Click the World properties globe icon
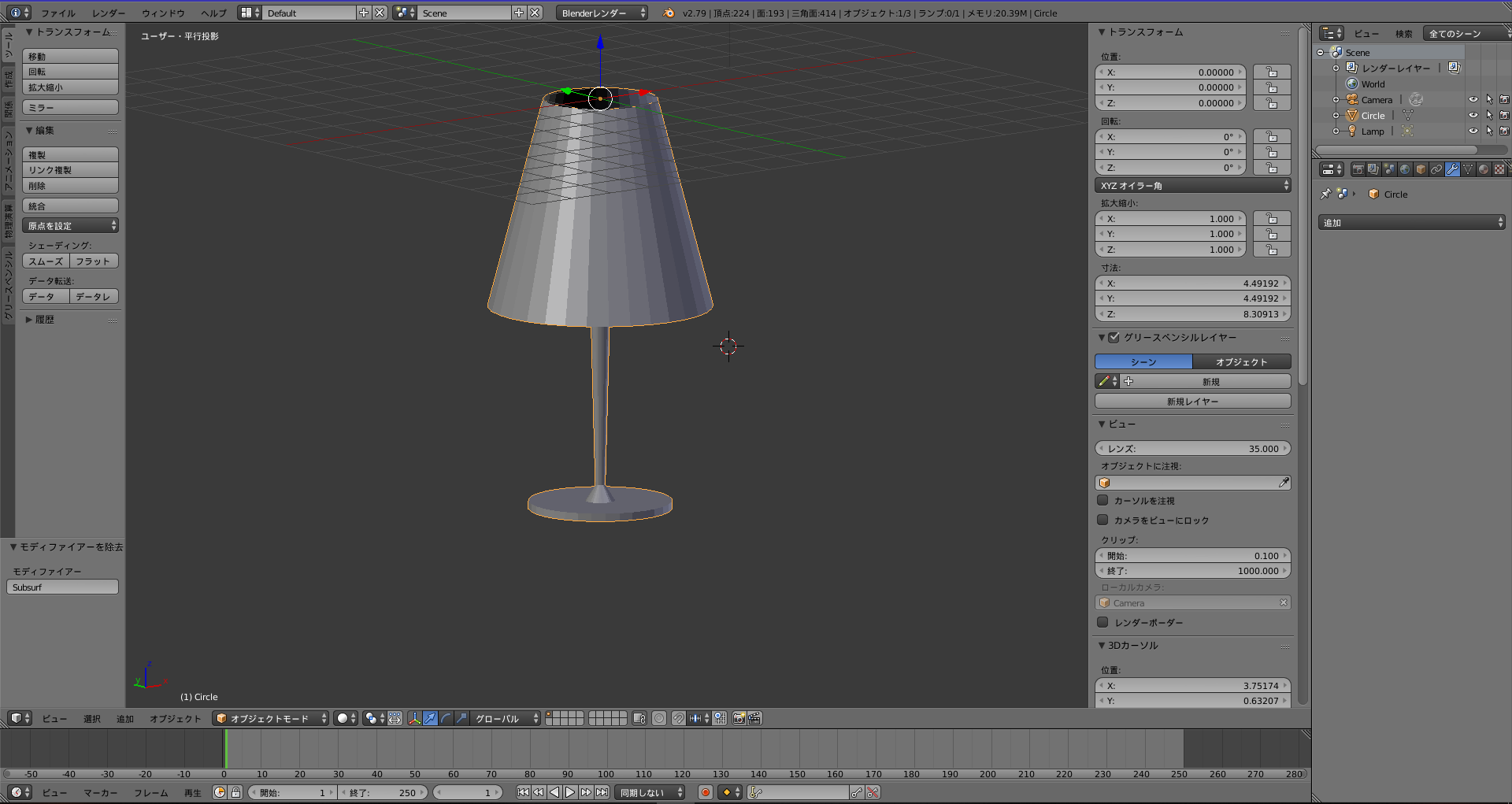This screenshot has width=1512, height=804. coord(1405,169)
